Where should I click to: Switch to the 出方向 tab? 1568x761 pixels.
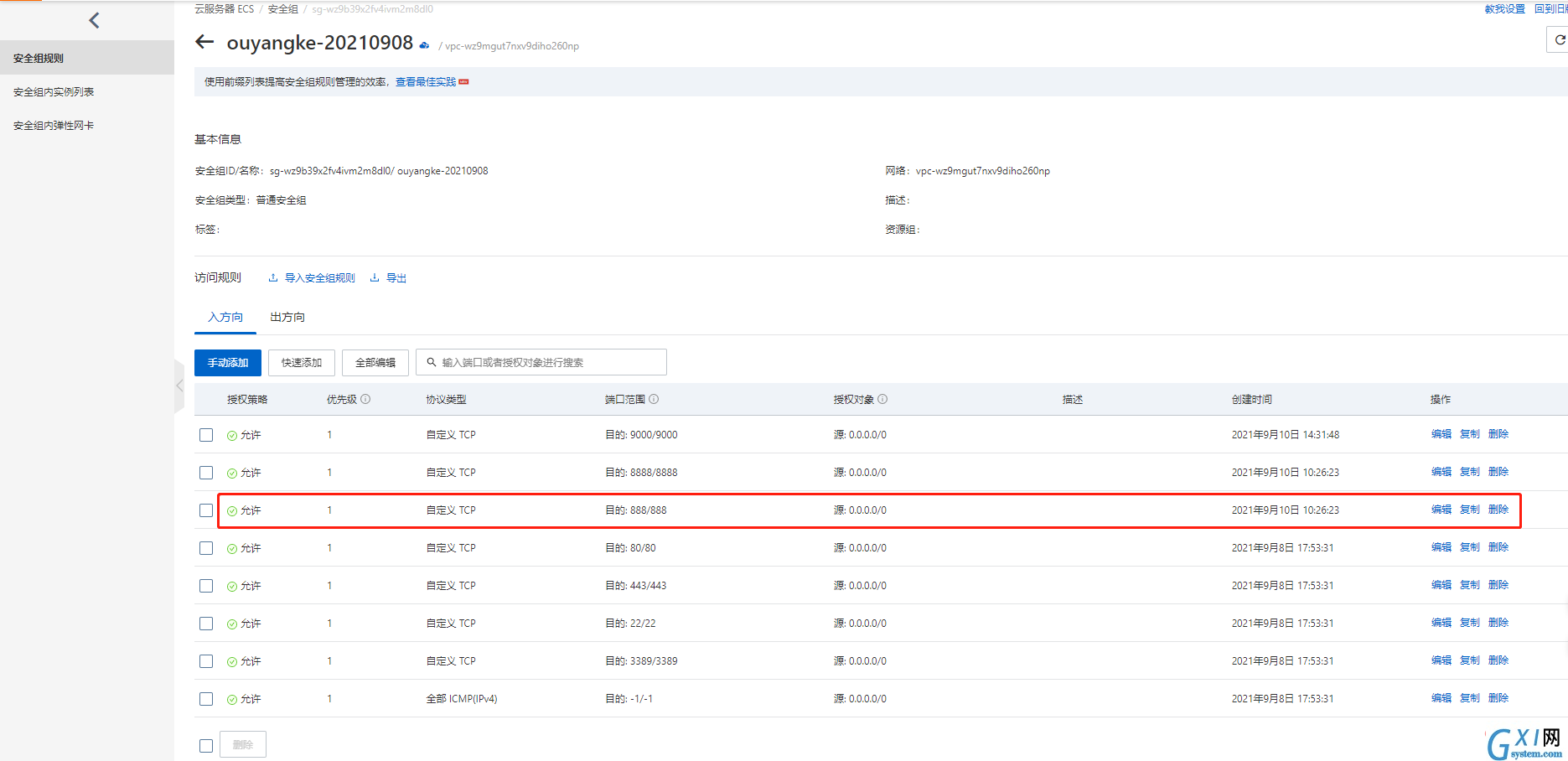click(x=287, y=317)
